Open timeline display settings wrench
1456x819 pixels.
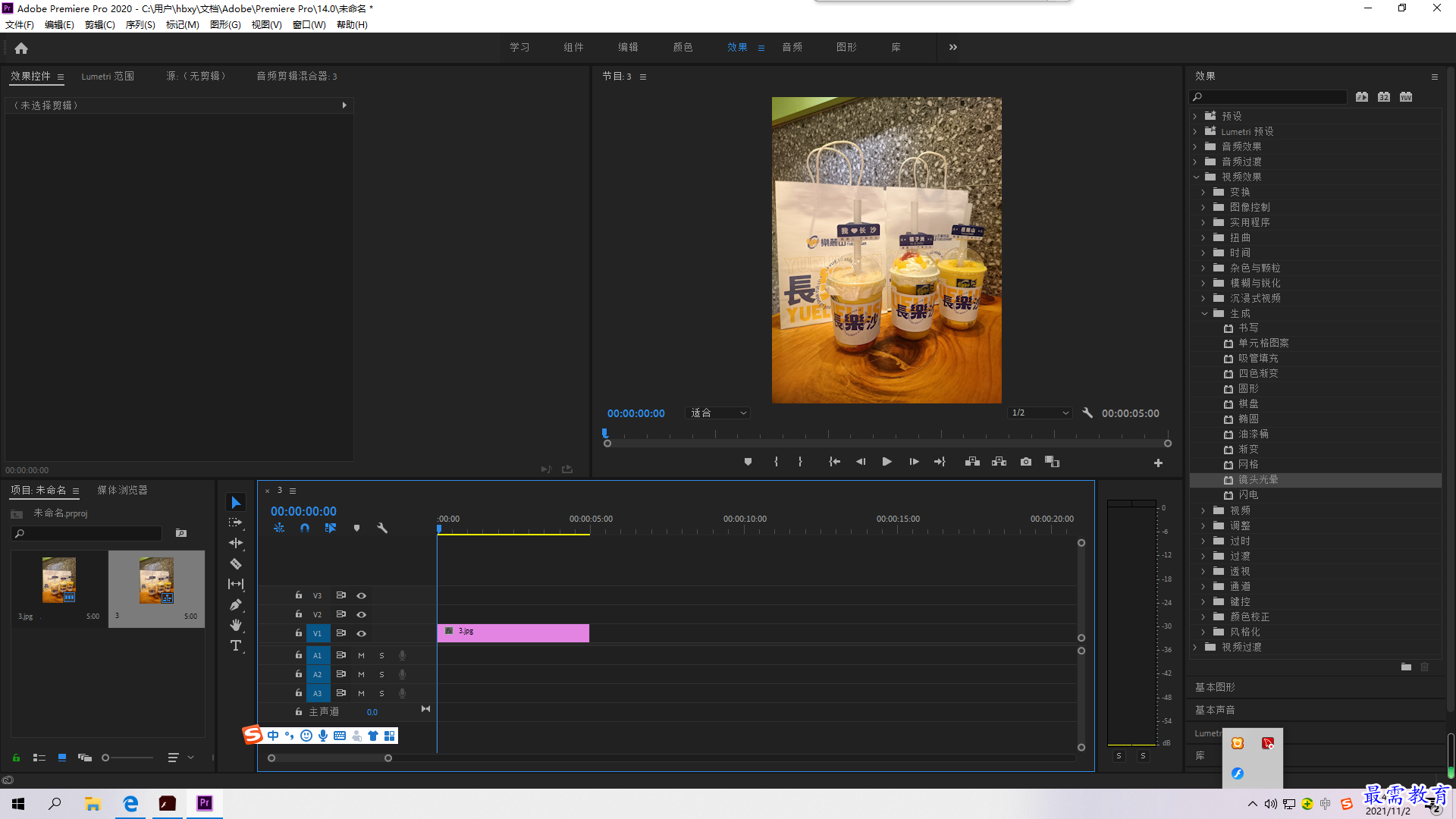tap(382, 528)
